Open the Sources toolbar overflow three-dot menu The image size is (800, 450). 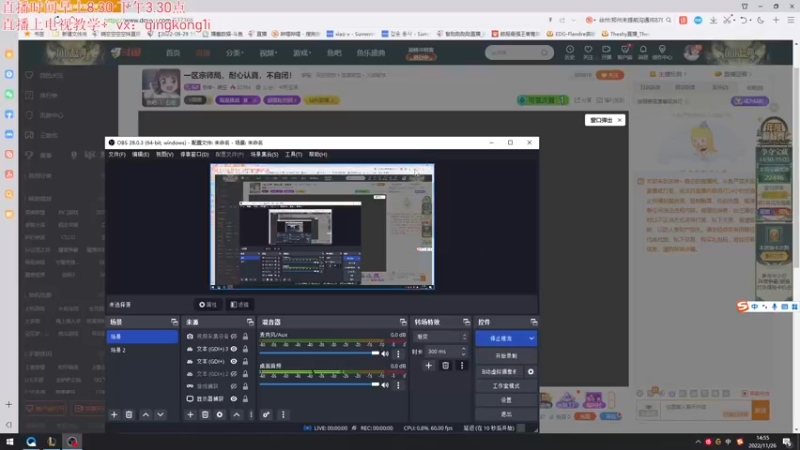coord(251,415)
